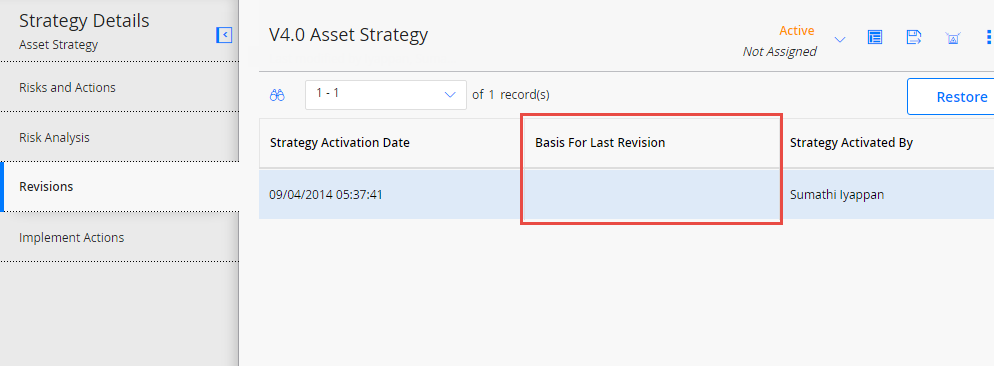Click the Strategy Activated By column header
The width and height of the screenshot is (994, 366).
tap(851, 143)
